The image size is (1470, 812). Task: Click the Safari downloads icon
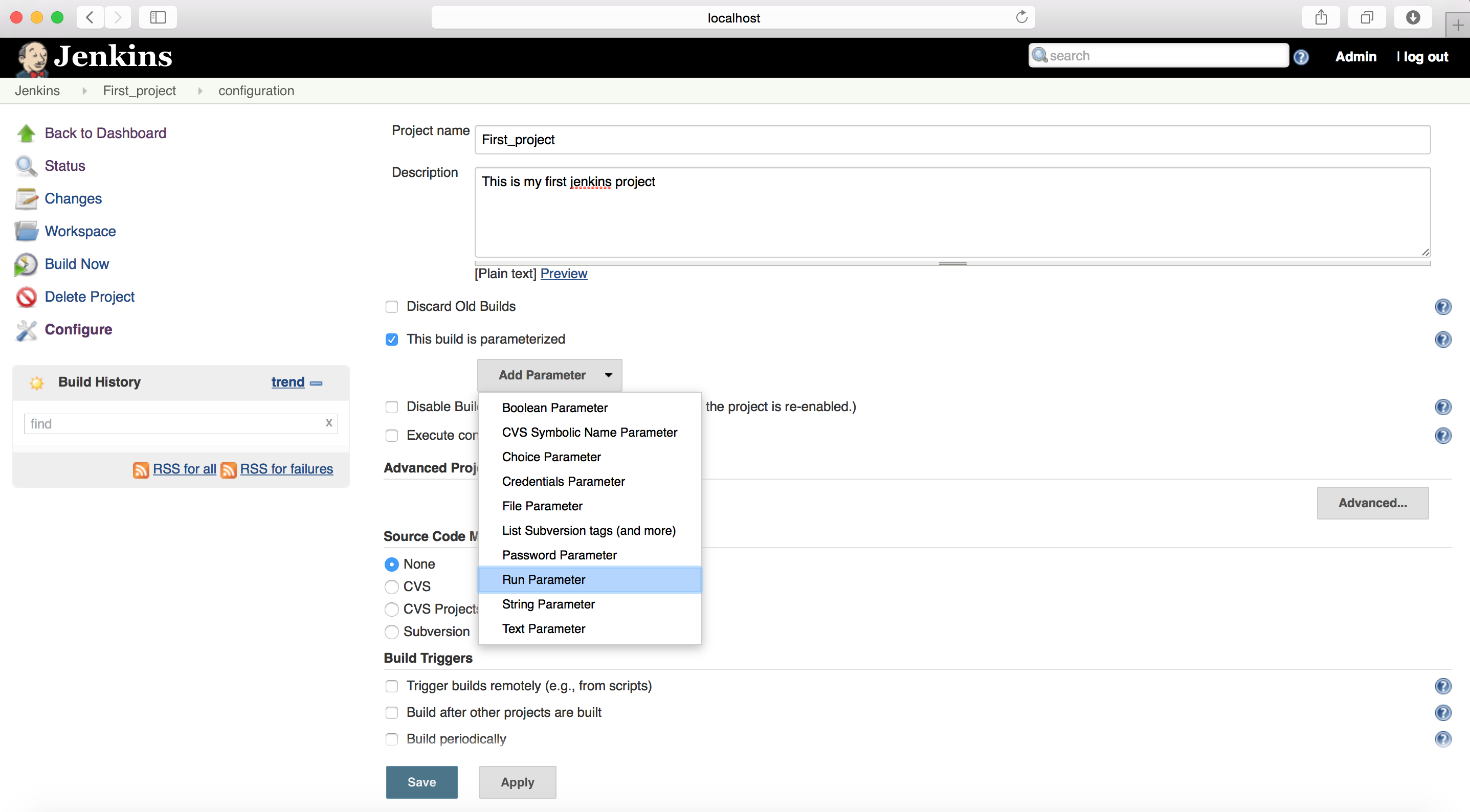(1412, 17)
